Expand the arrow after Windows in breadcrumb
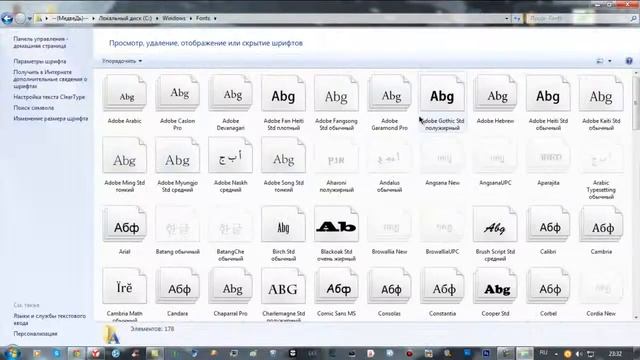640x360 pixels. [191, 18]
